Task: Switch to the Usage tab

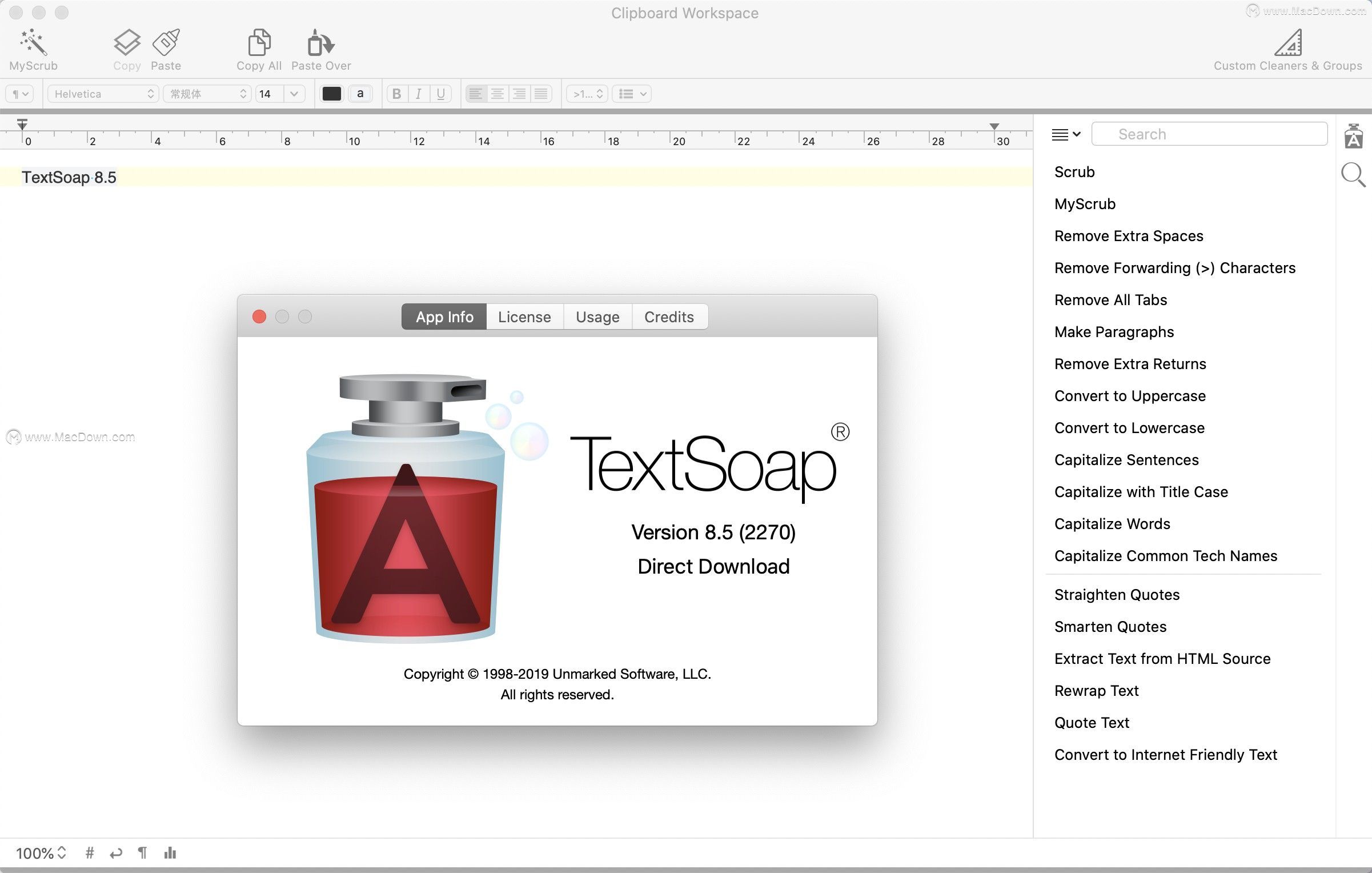Action: pyautogui.click(x=597, y=317)
